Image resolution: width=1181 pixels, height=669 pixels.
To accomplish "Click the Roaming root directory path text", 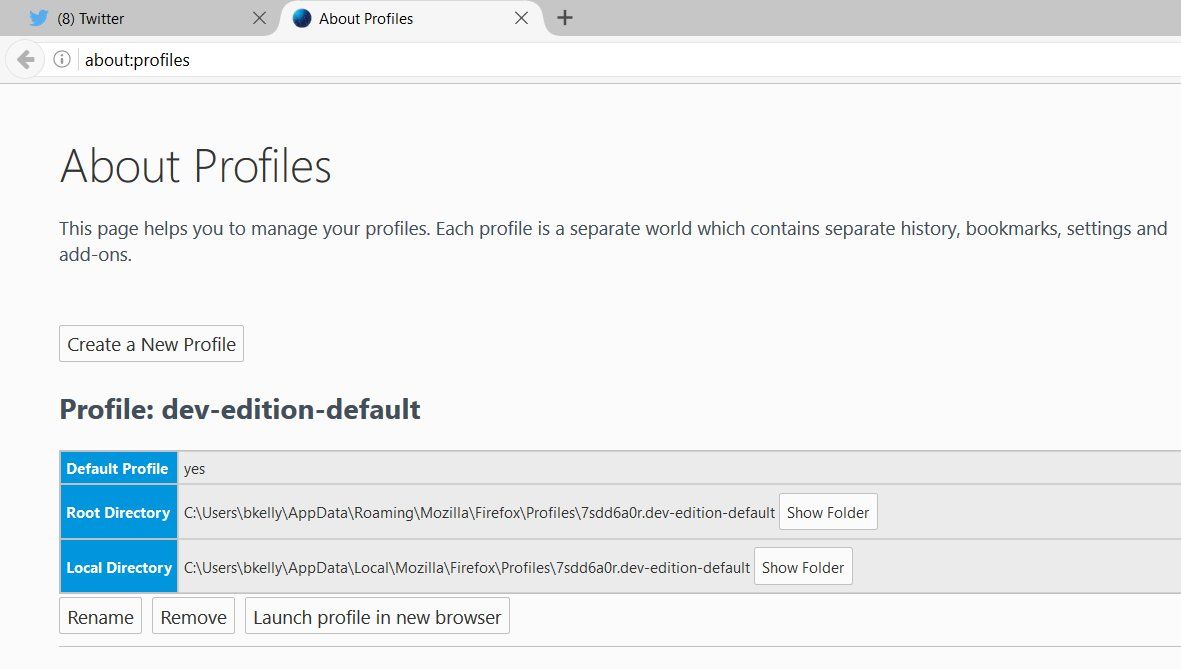I will tap(479, 512).
